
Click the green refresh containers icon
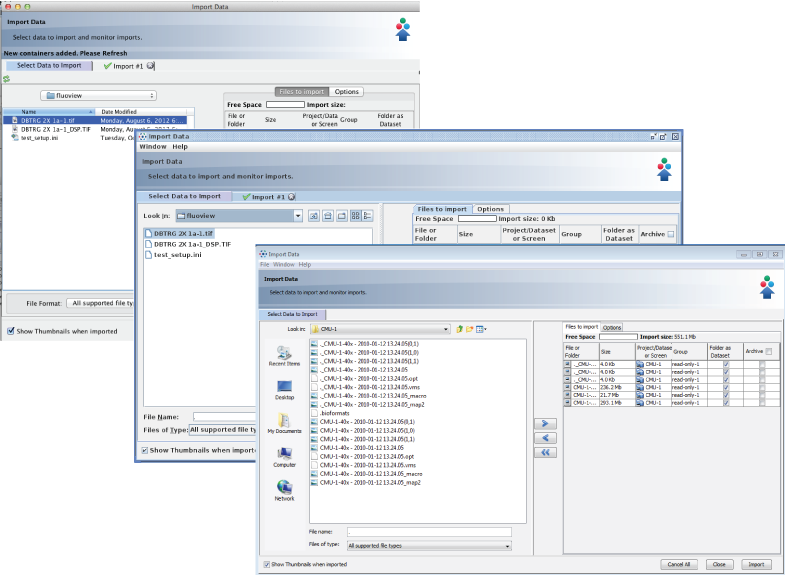tap(7, 78)
